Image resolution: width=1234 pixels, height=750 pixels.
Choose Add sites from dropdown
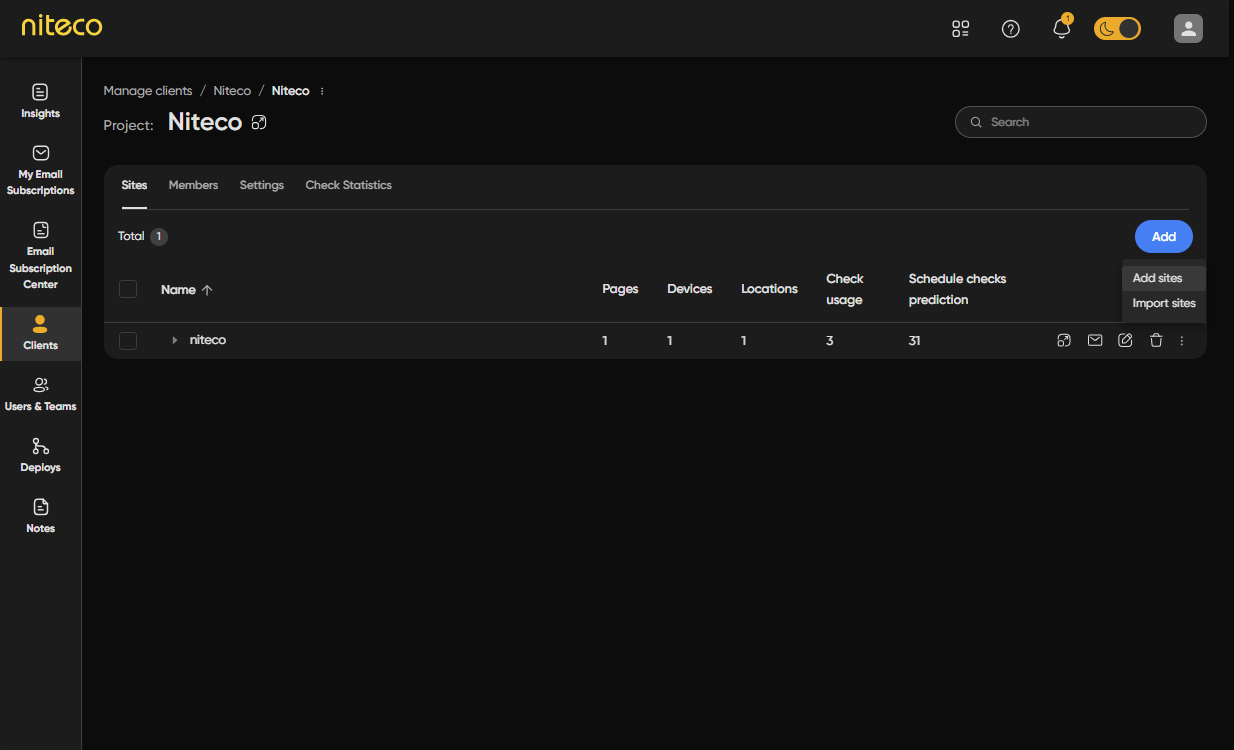(x=1164, y=278)
